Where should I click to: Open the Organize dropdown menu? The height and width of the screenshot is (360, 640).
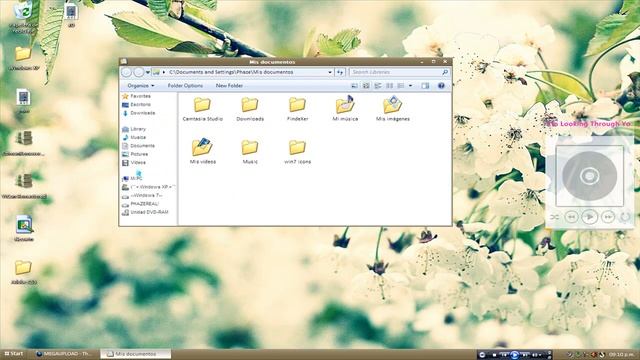[x=141, y=86]
